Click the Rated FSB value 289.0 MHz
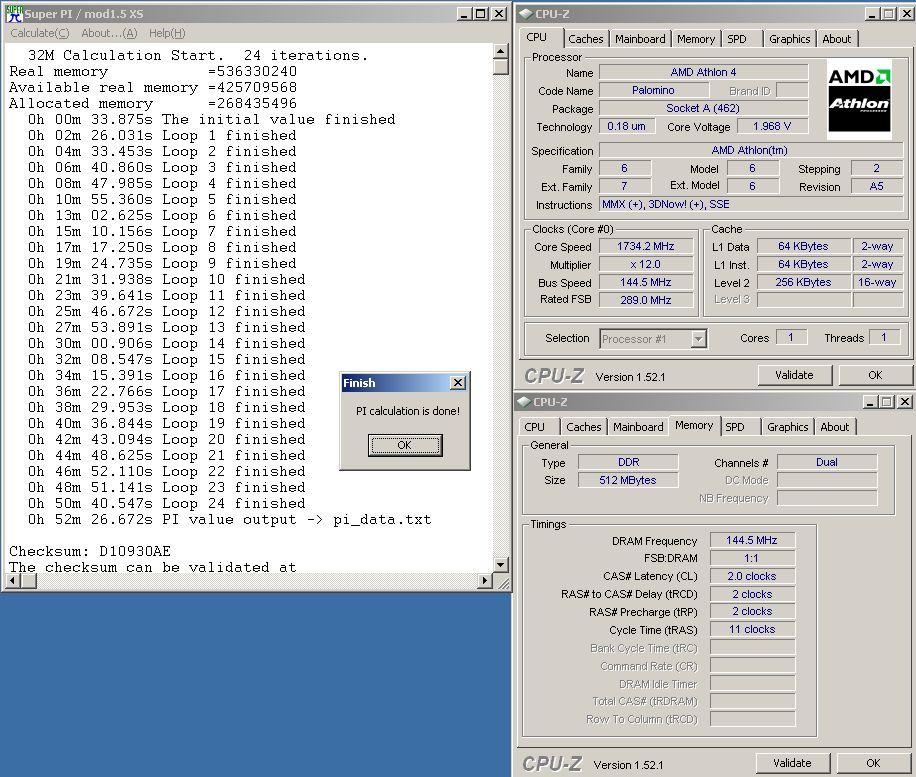916x777 pixels. coord(646,300)
